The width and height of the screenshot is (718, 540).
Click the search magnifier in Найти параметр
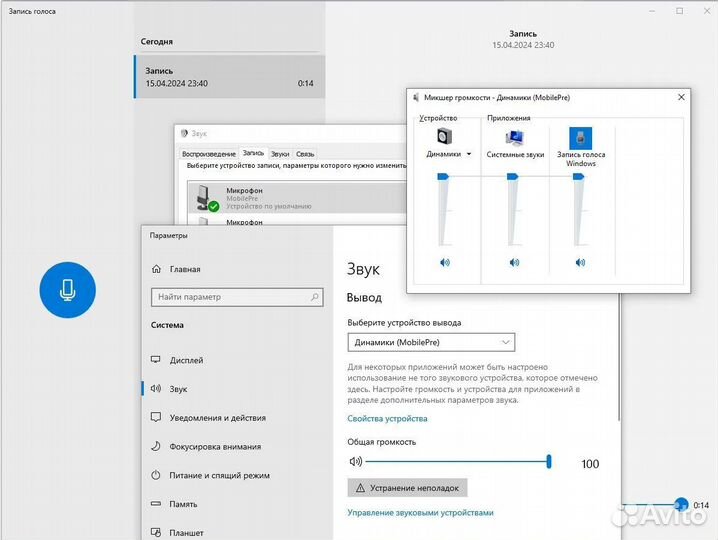pyautogui.click(x=315, y=297)
